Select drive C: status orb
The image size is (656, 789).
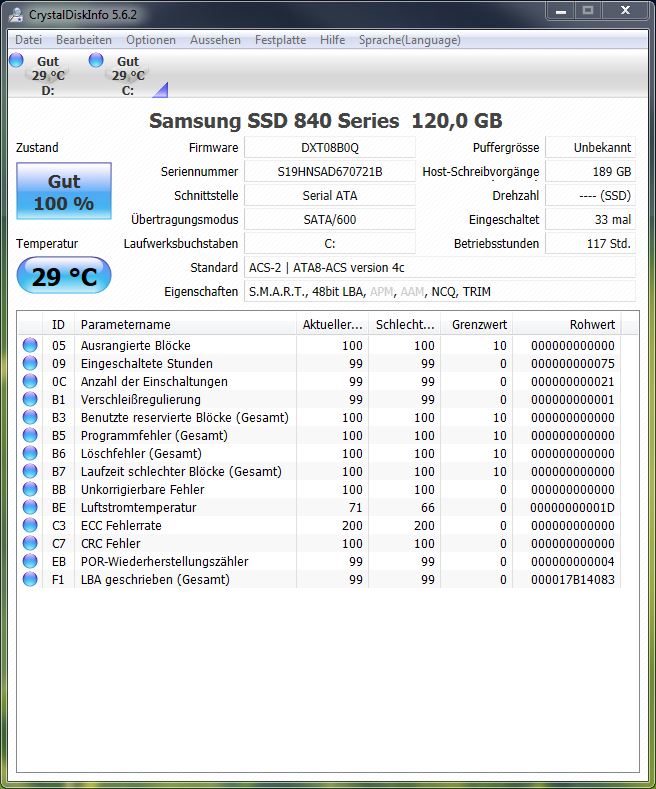click(96, 60)
